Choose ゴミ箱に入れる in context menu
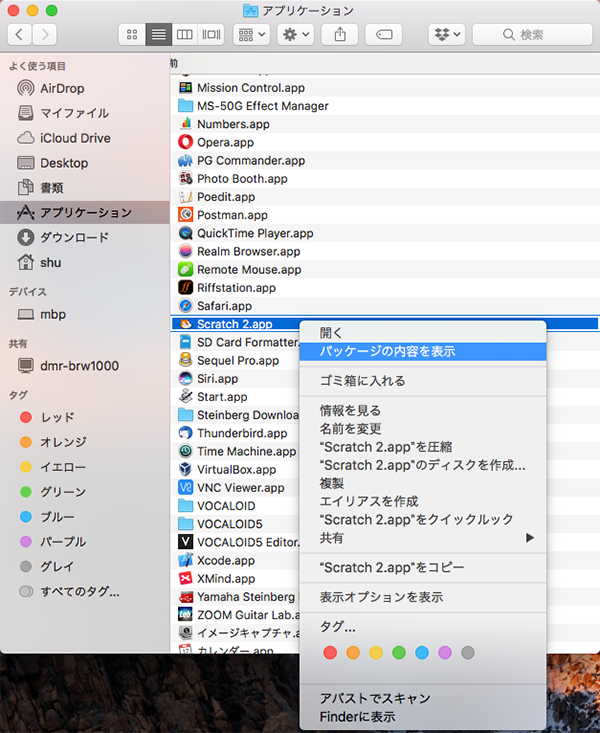The width and height of the screenshot is (600, 733). 423,381
